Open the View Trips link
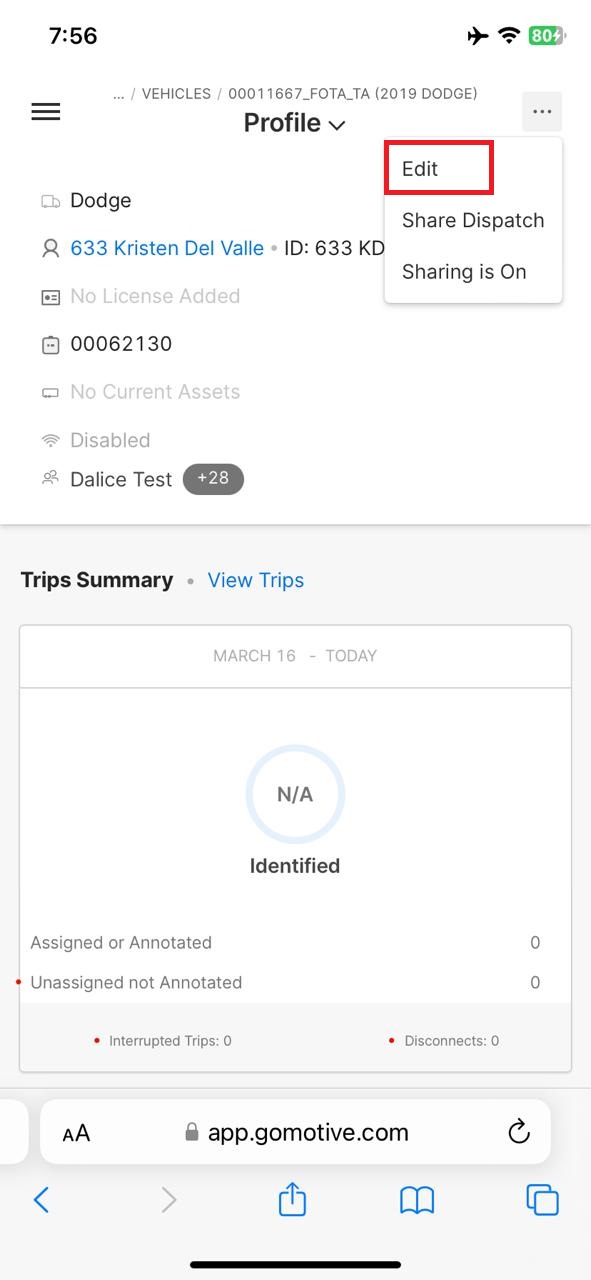Viewport: 591px width, 1280px height. point(256,580)
